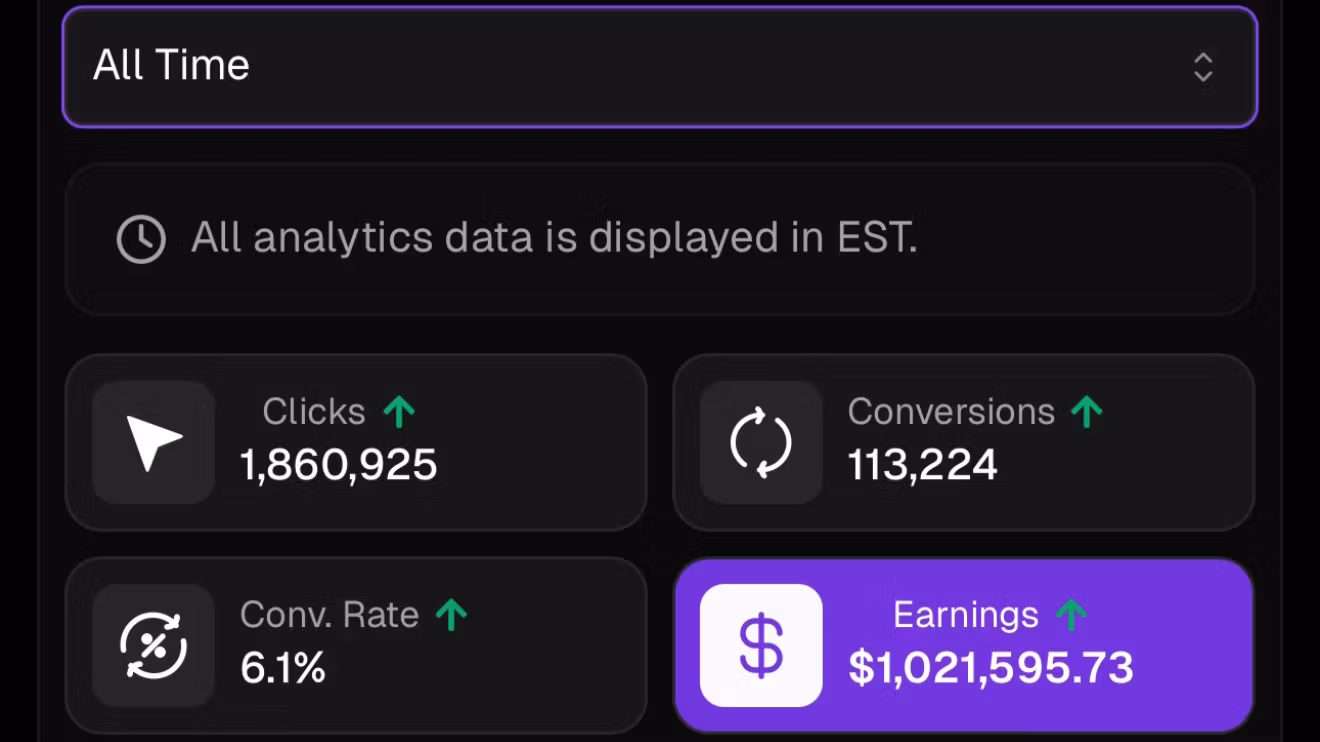Screen dimensions: 1320x742
Task: Click green up arrow next to Conversions
Action: (x=1086, y=411)
